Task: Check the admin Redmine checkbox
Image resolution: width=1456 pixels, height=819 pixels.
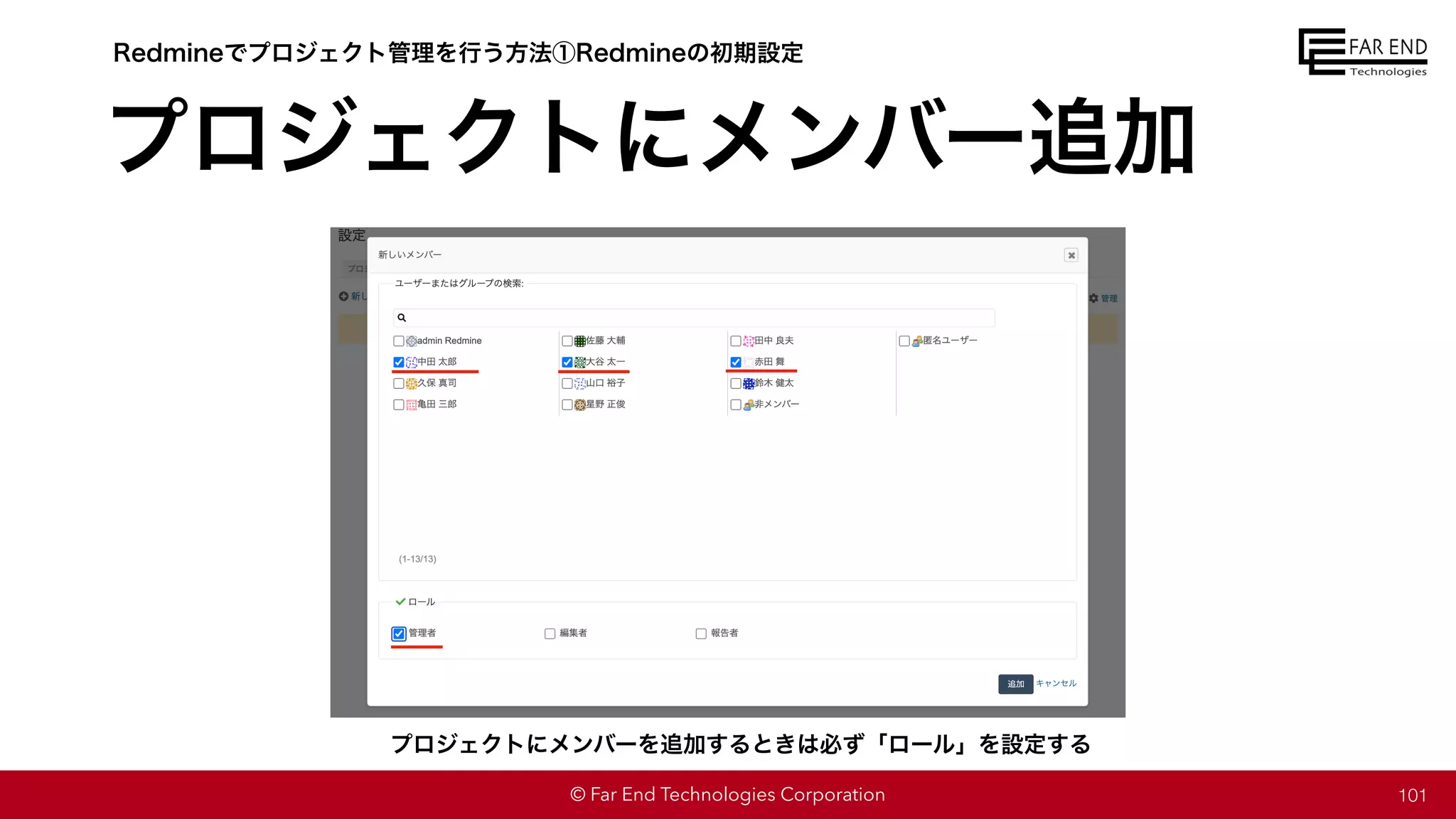Action: [399, 341]
